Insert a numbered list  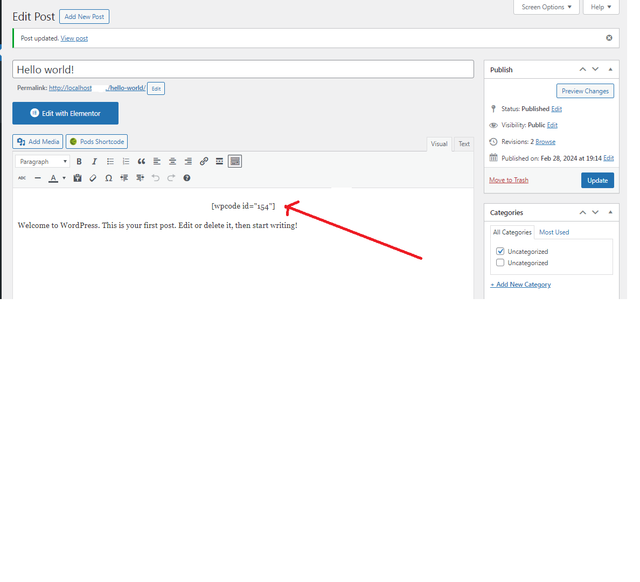[126, 162]
